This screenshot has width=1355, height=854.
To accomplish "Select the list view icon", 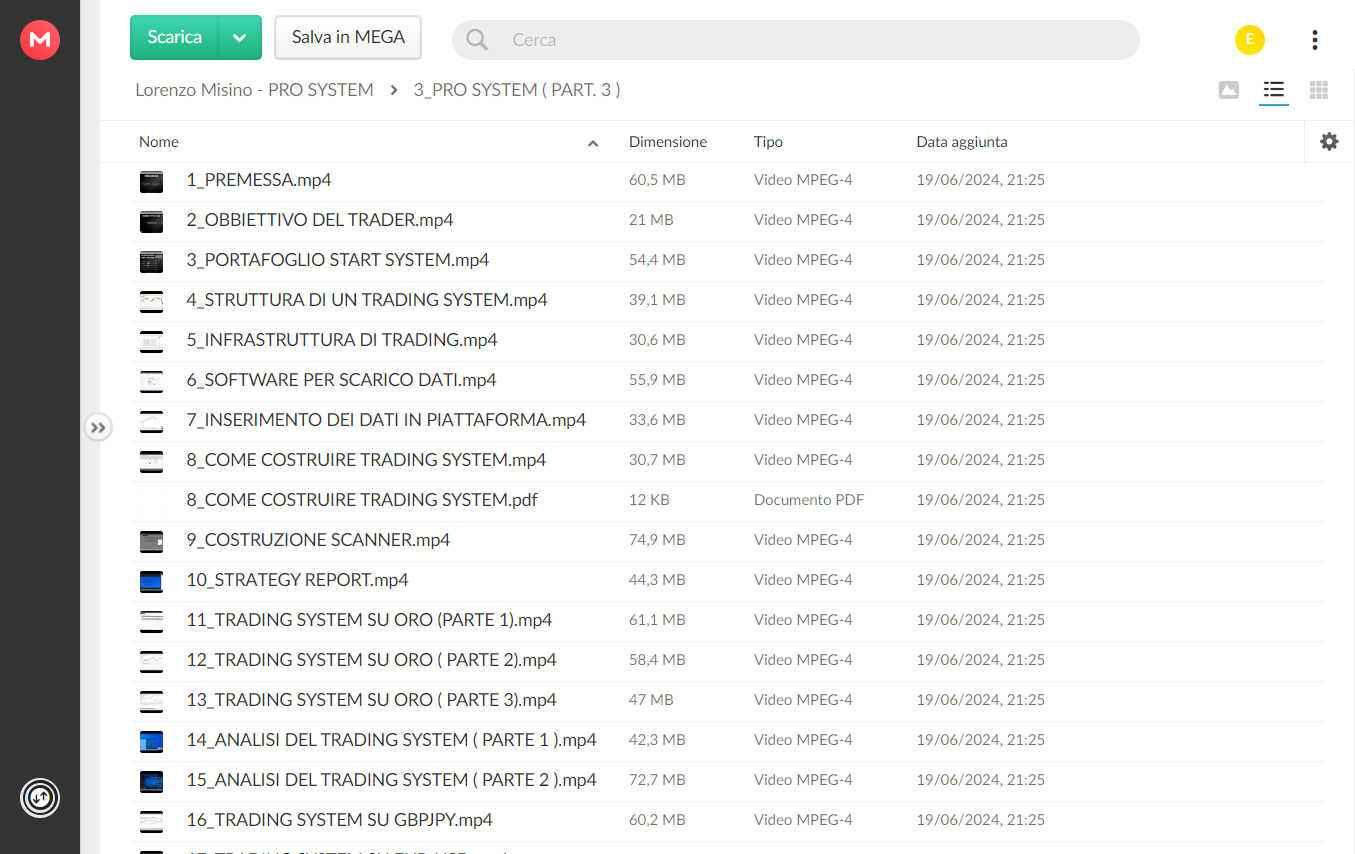I will (x=1274, y=90).
